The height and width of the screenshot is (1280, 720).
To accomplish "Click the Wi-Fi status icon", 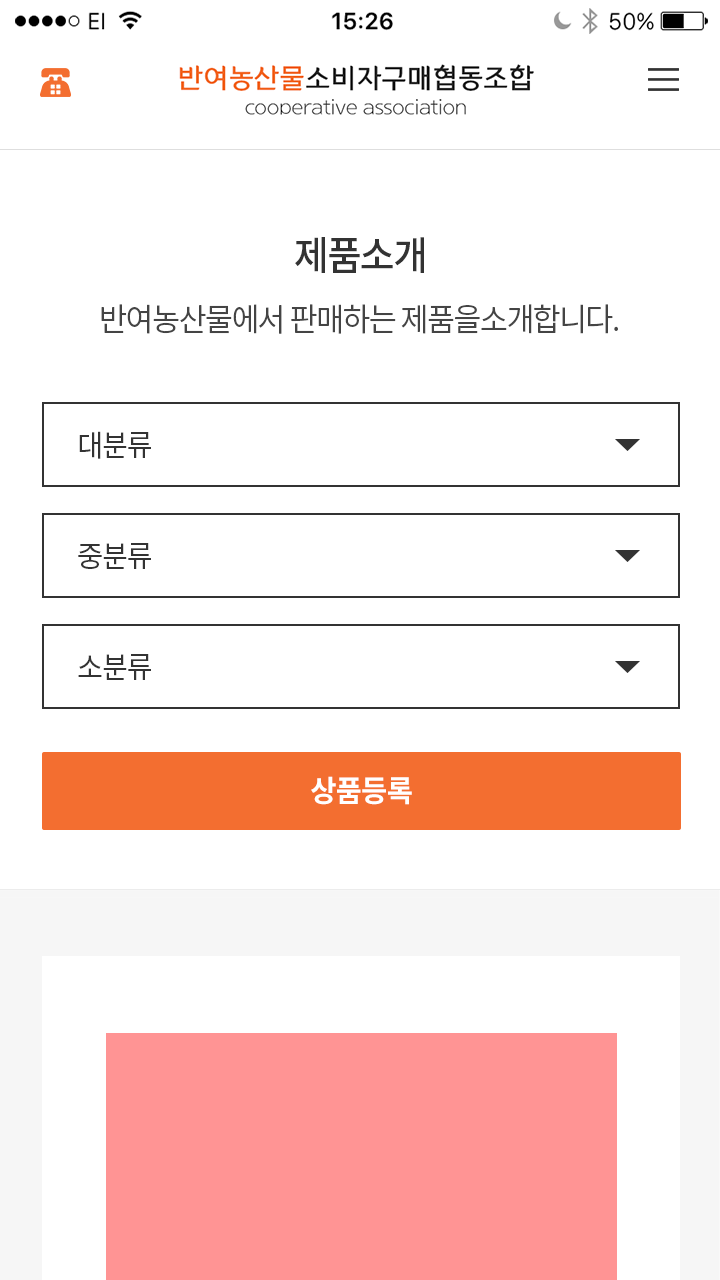I will click(x=130, y=21).
